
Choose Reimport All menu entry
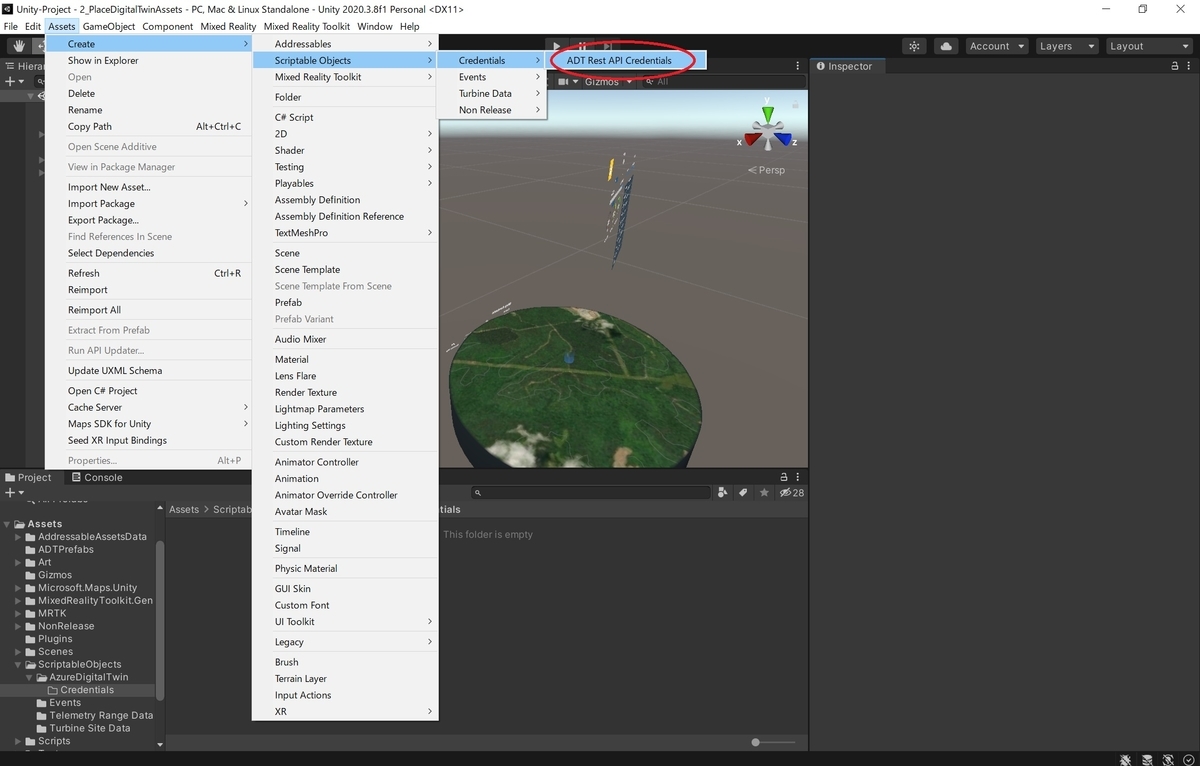148,310
